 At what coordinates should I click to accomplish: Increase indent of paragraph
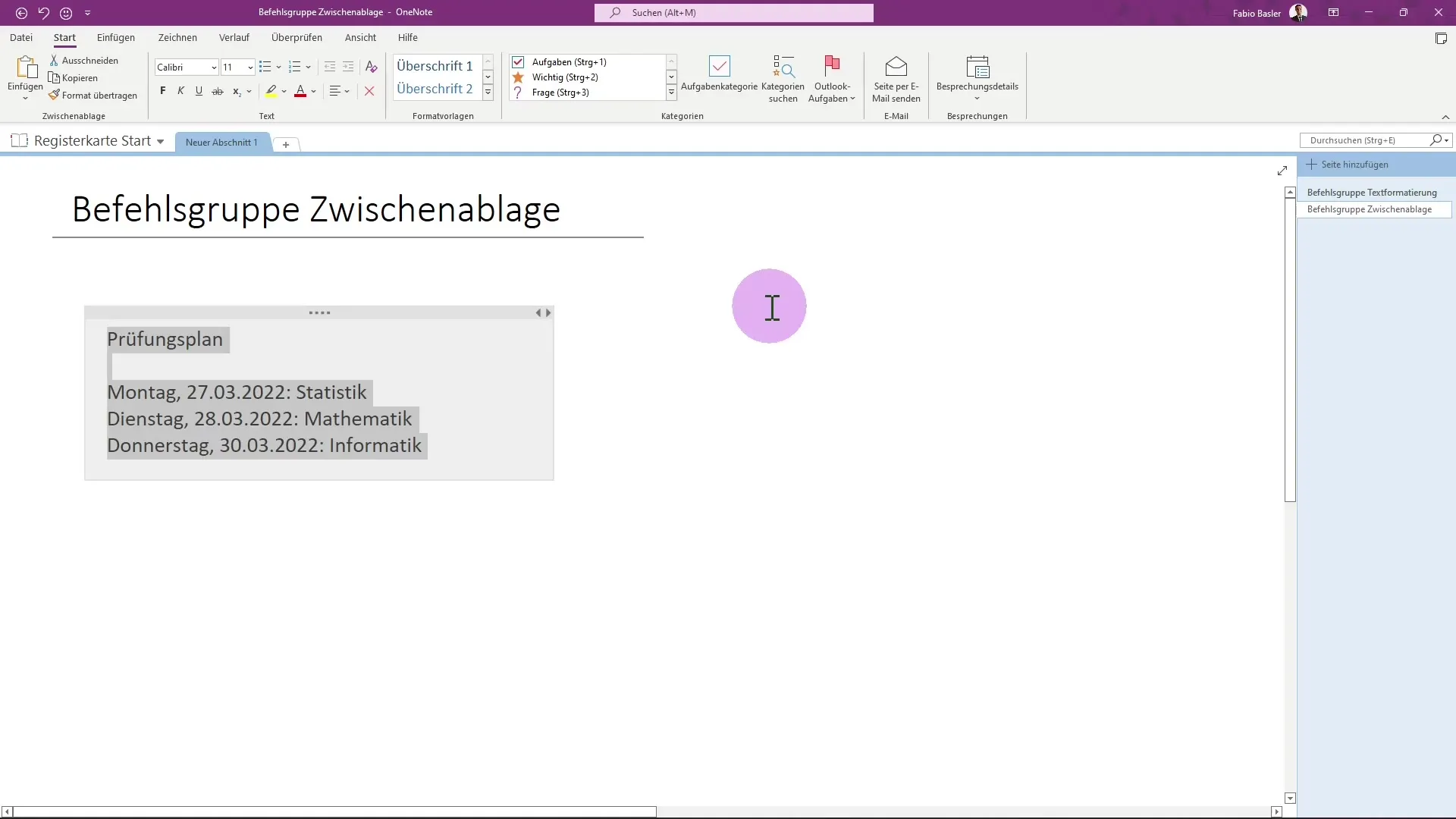pyautogui.click(x=348, y=67)
